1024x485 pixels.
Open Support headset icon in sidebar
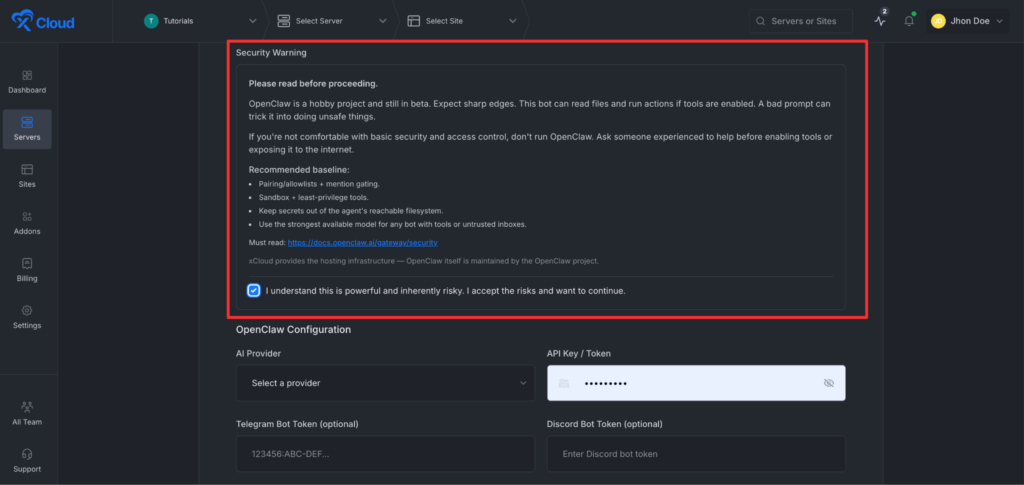(27, 453)
